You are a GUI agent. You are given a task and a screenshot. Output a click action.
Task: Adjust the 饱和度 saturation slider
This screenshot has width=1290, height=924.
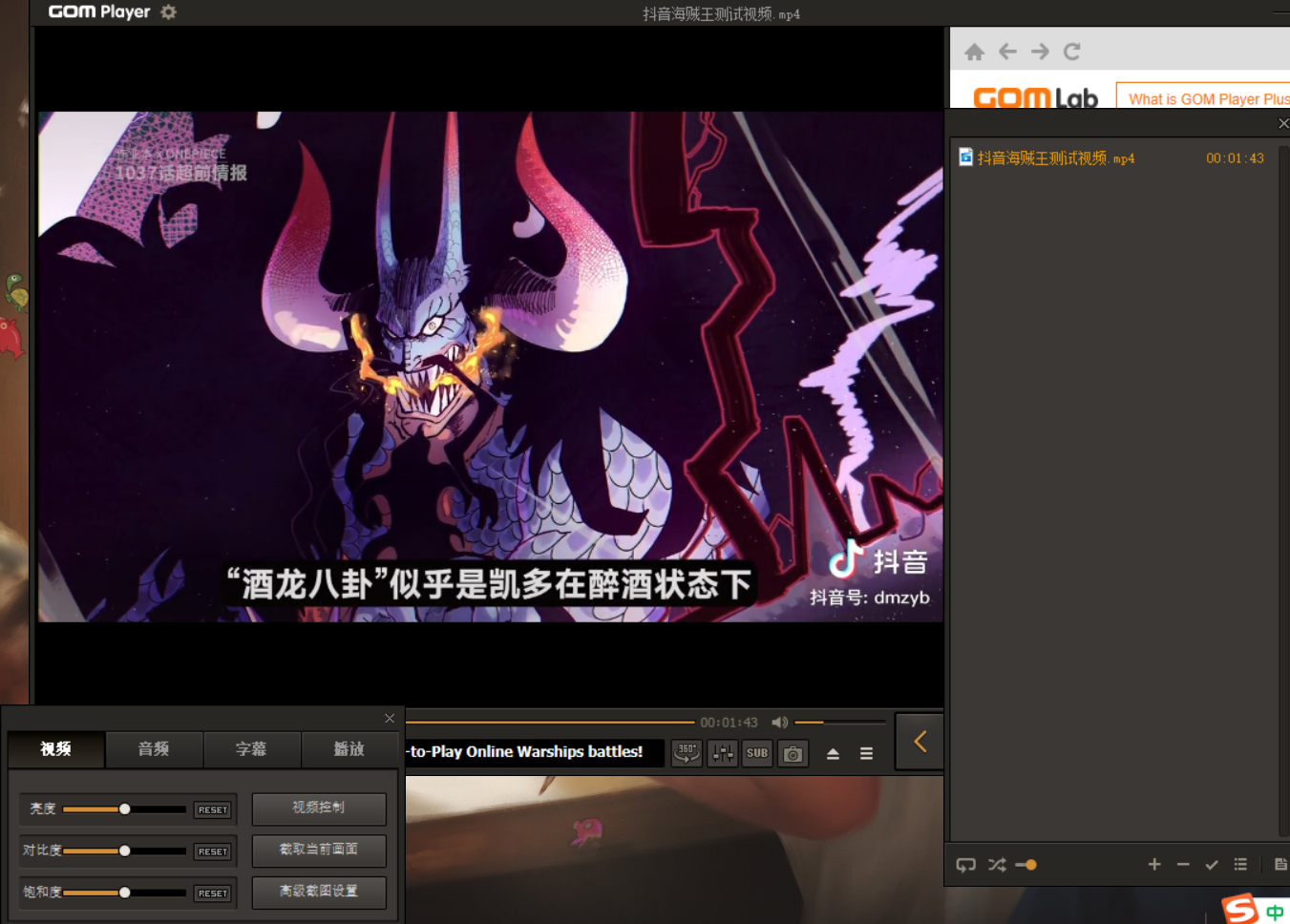(x=124, y=892)
